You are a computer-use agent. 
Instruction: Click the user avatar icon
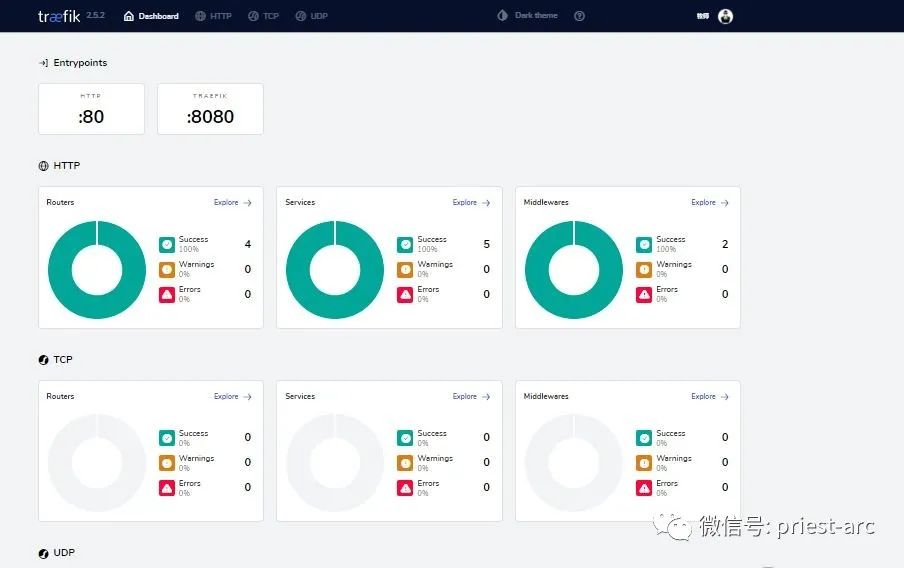[725, 16]
